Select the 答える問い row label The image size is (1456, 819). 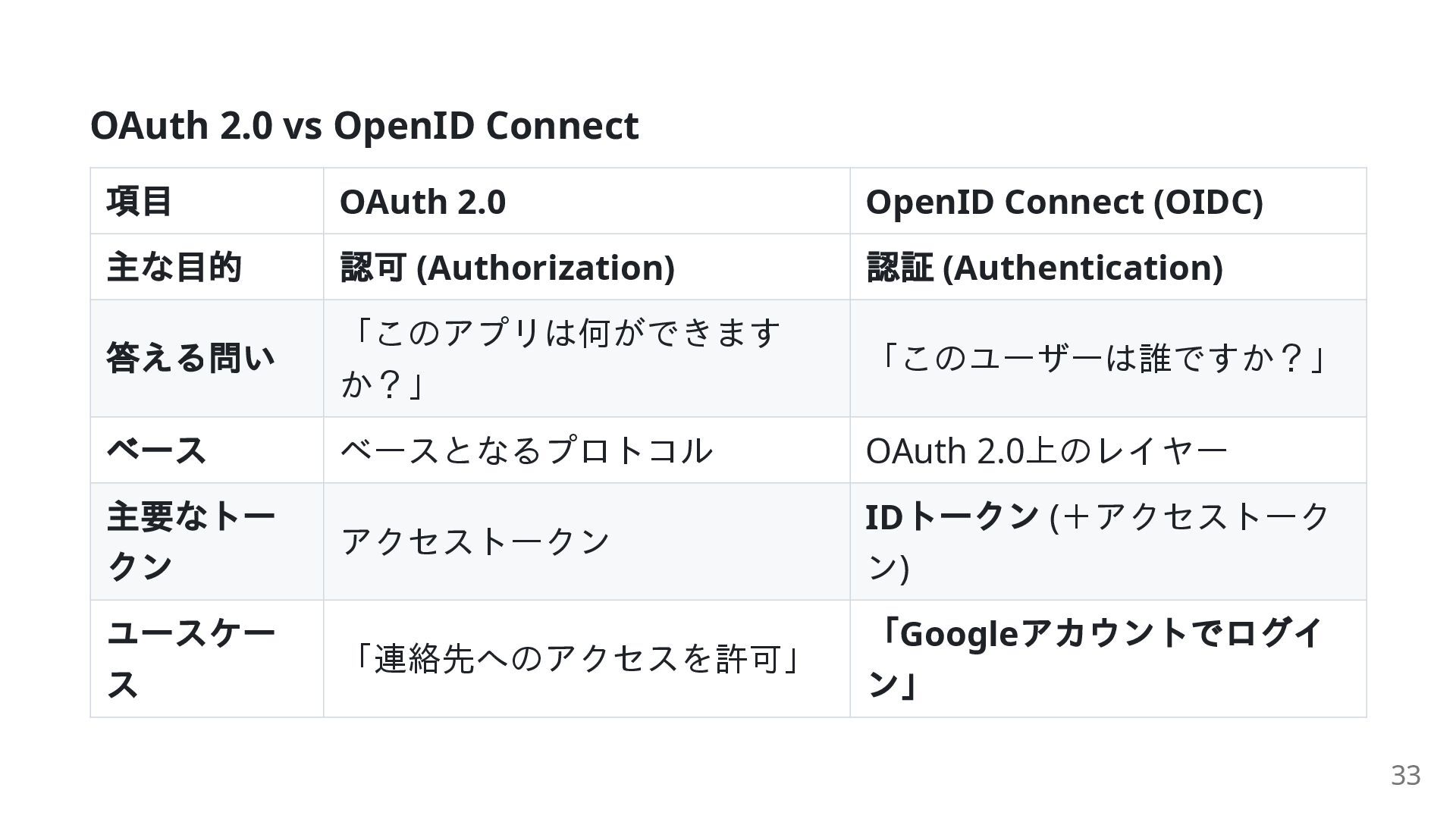coord(190,358)
